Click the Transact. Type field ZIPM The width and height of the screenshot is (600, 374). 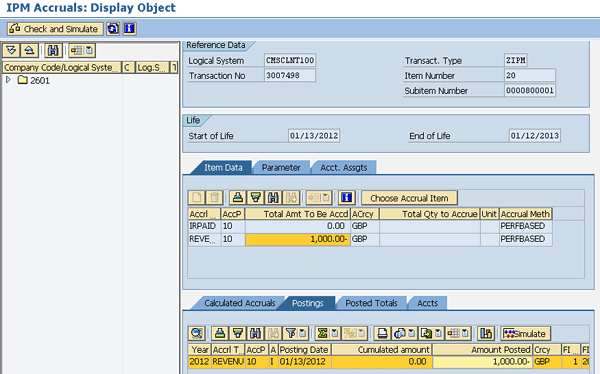(515, 60)
